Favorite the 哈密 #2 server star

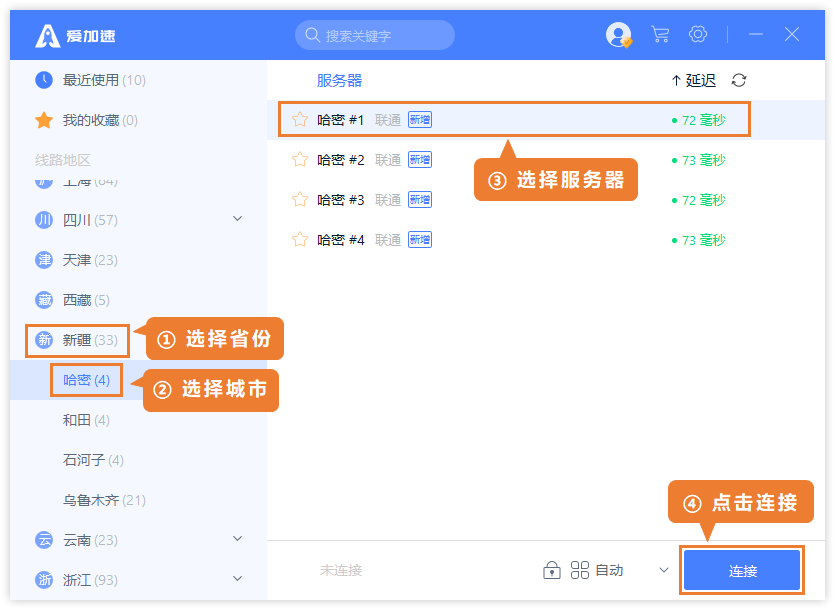[x=300, y=159]
